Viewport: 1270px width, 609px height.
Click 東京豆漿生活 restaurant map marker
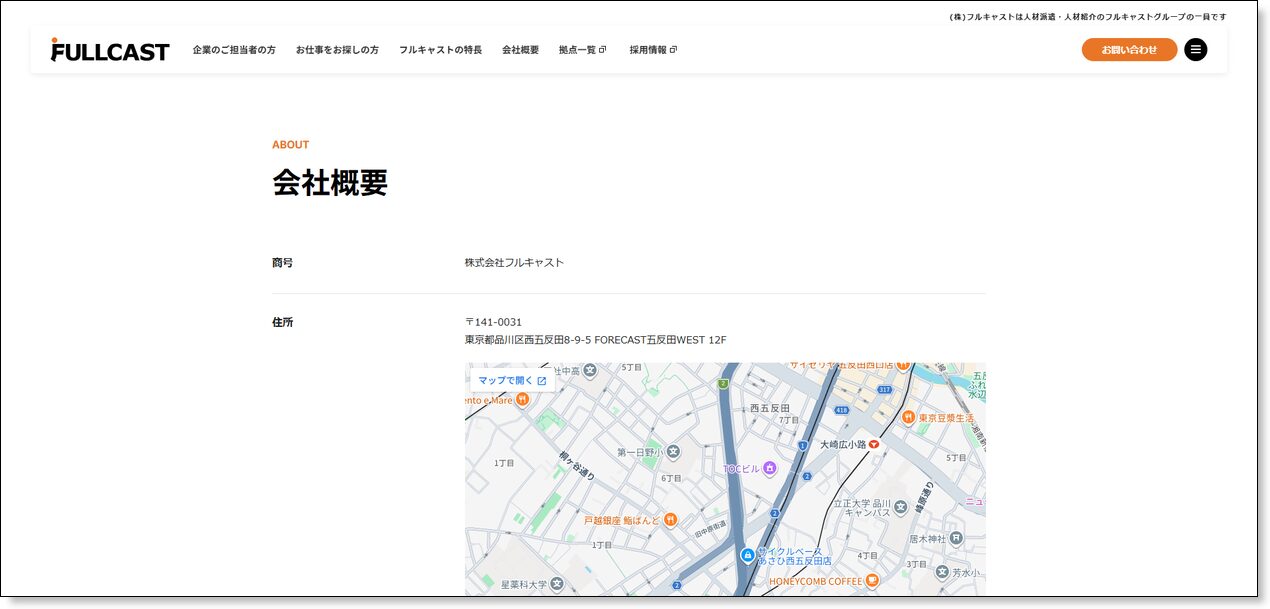(x=908, y=417)
